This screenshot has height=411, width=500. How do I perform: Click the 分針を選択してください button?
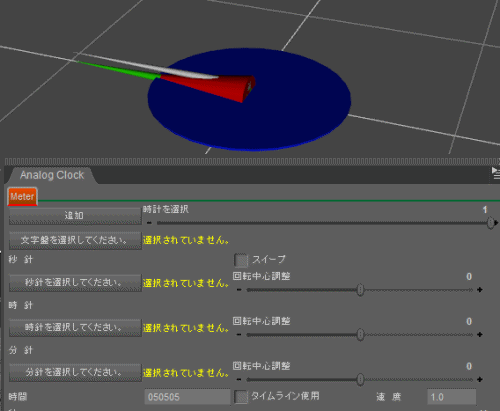coord(75,372)
